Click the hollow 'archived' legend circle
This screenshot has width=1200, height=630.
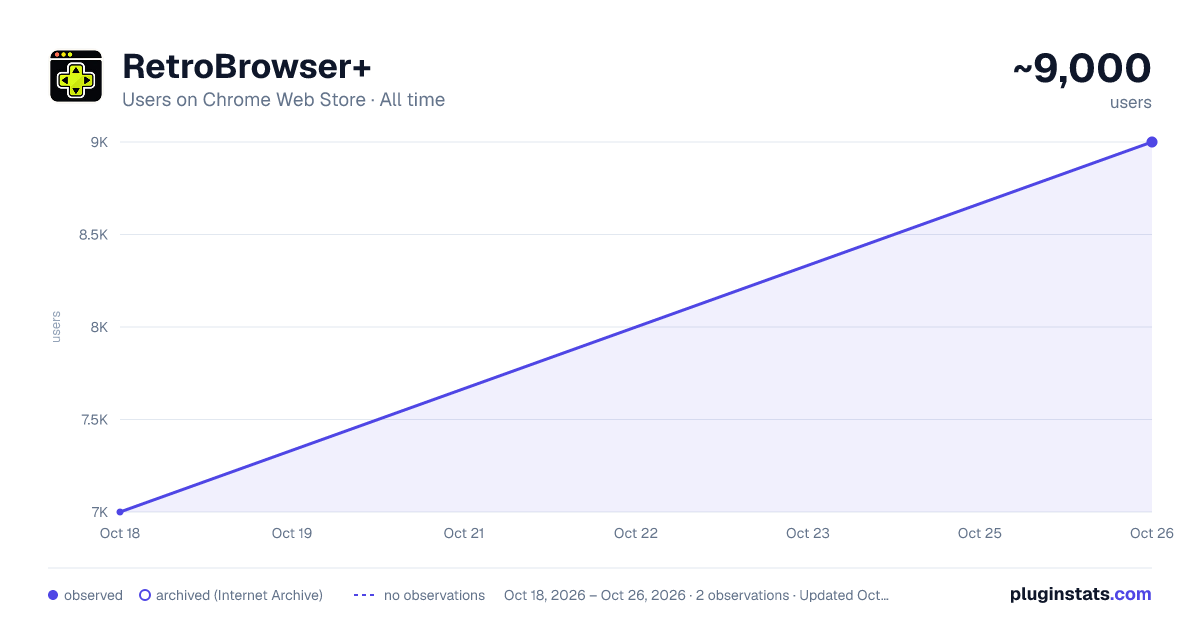pos(145,595)
